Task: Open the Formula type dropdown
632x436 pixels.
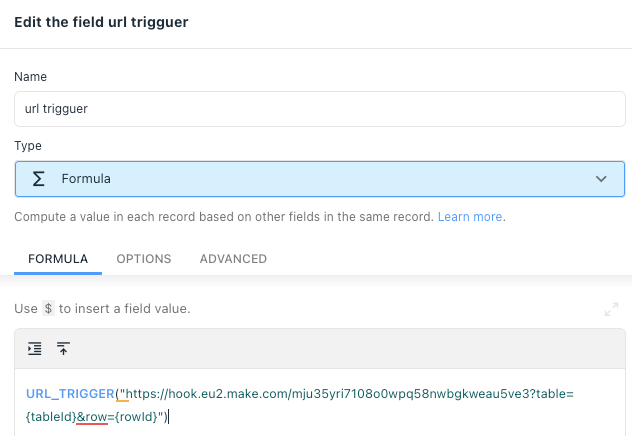Action: click(x=320, y=179)
